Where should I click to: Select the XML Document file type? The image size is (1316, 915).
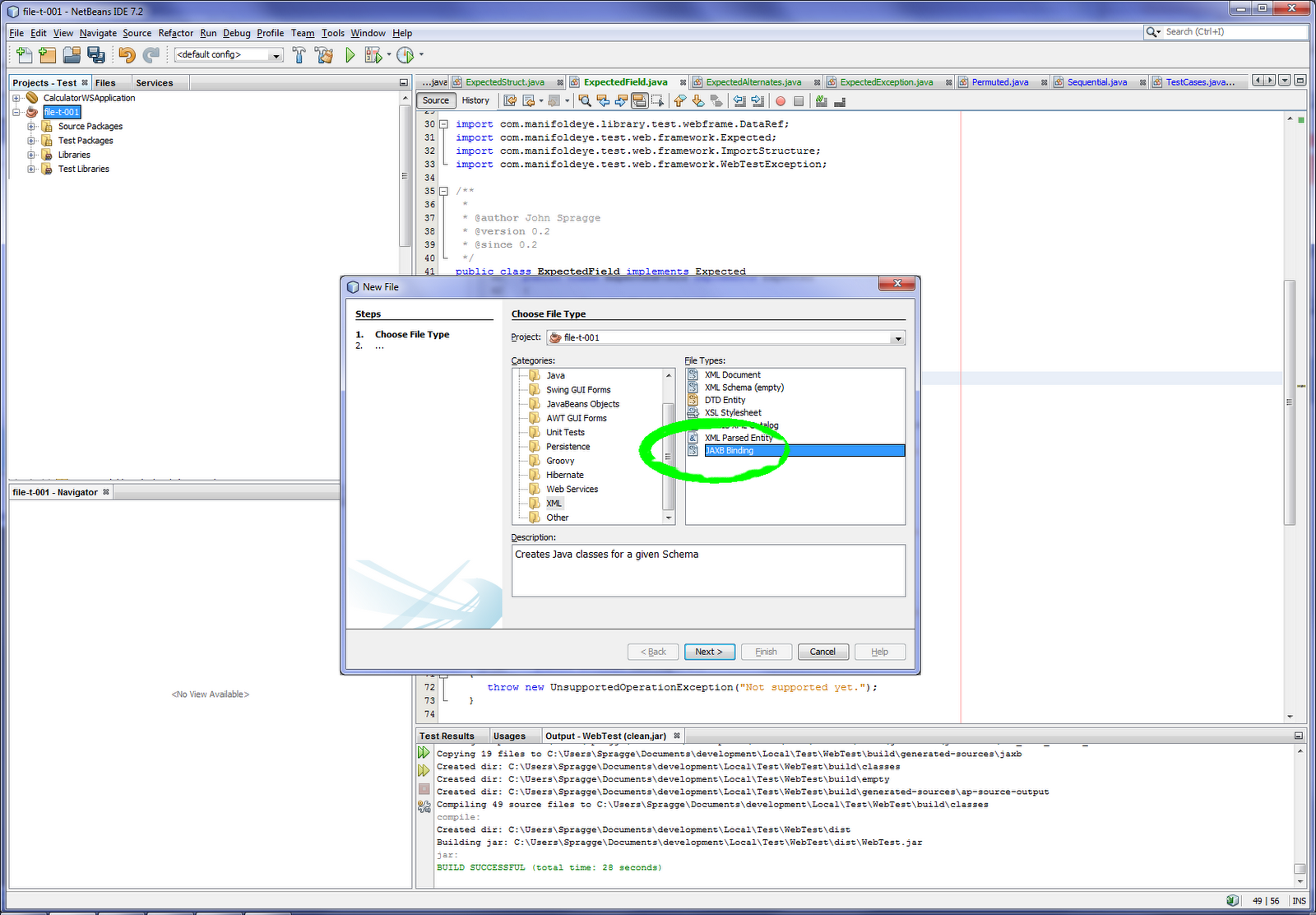point(732,374)
